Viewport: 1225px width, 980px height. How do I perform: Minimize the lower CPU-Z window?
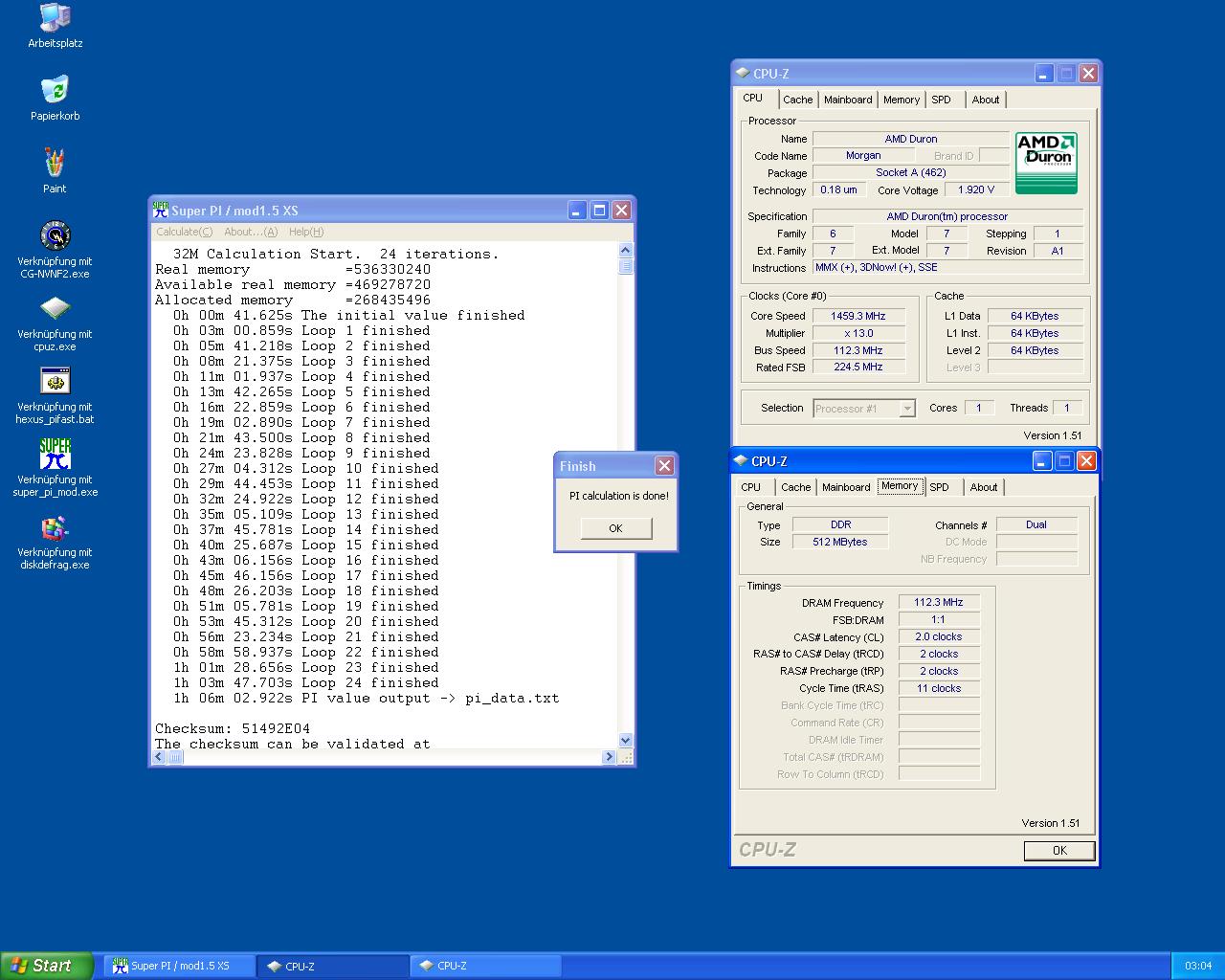1042,461
